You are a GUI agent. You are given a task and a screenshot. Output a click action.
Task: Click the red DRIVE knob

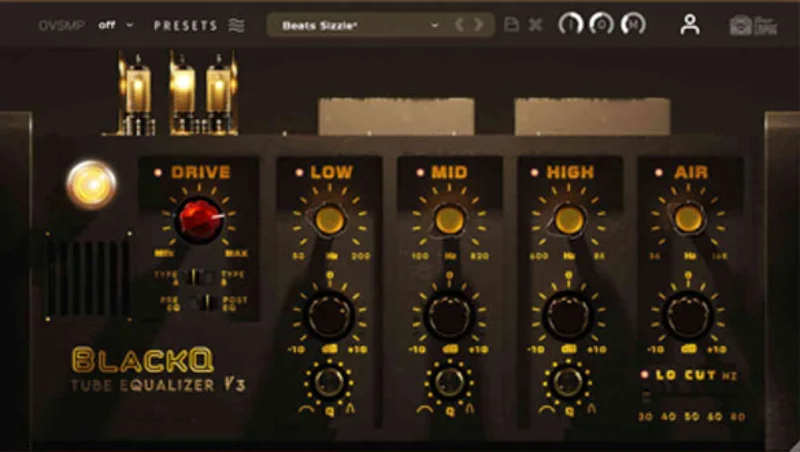tap(199, 220)
